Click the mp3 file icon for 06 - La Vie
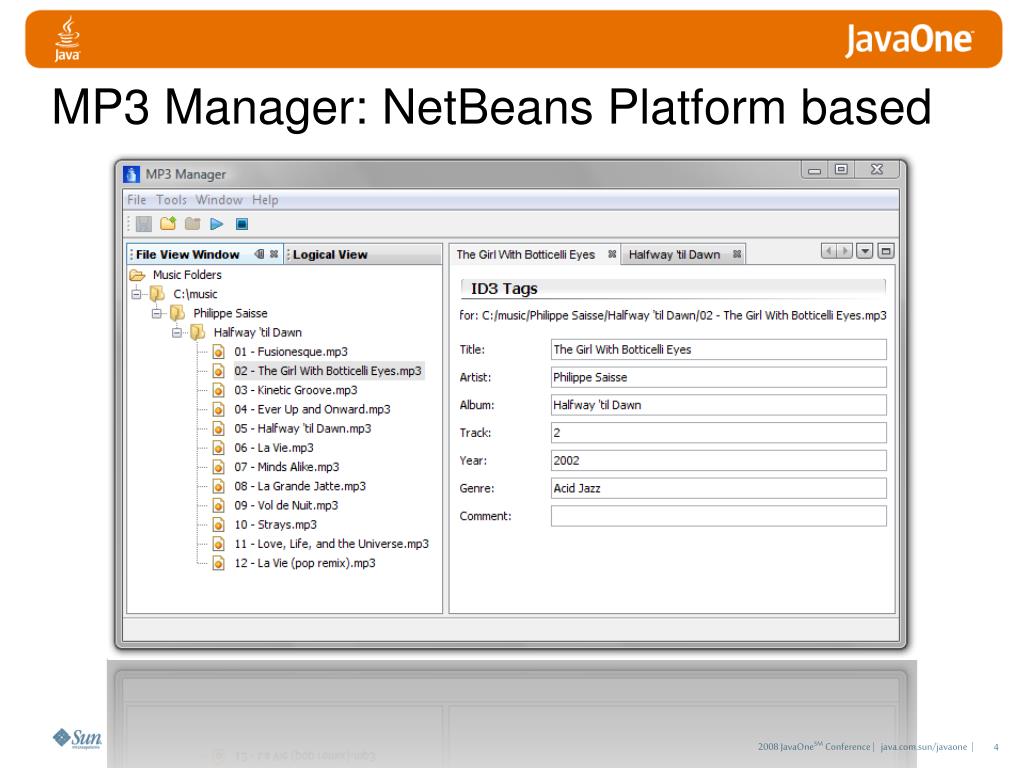 point(218,448)
